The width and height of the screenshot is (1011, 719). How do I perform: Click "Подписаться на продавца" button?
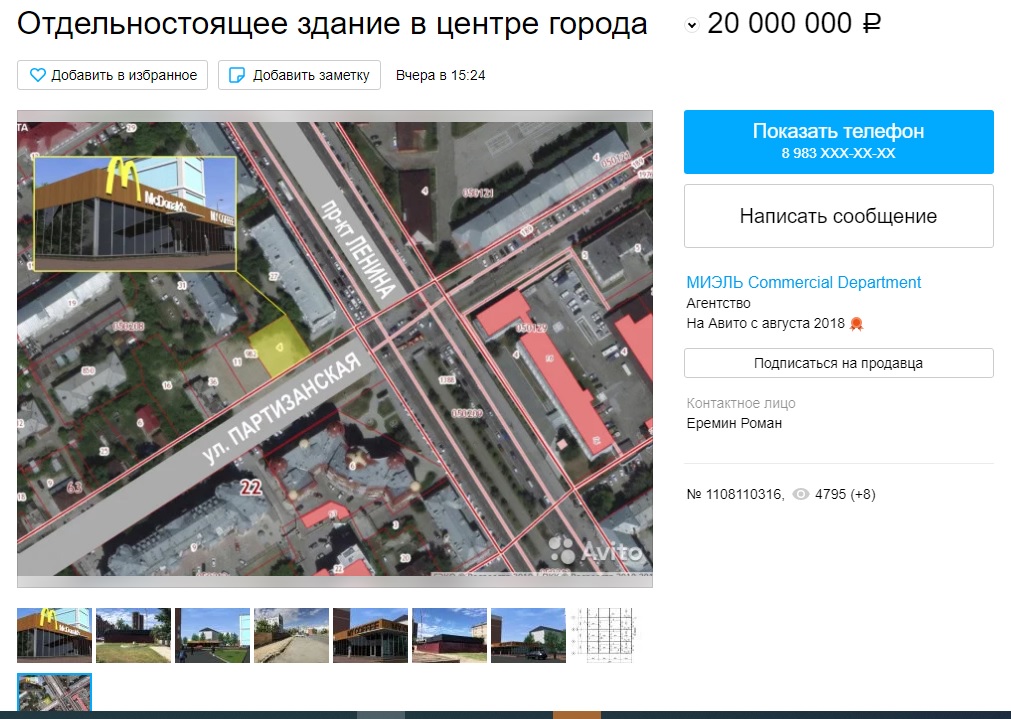point(838,363)
